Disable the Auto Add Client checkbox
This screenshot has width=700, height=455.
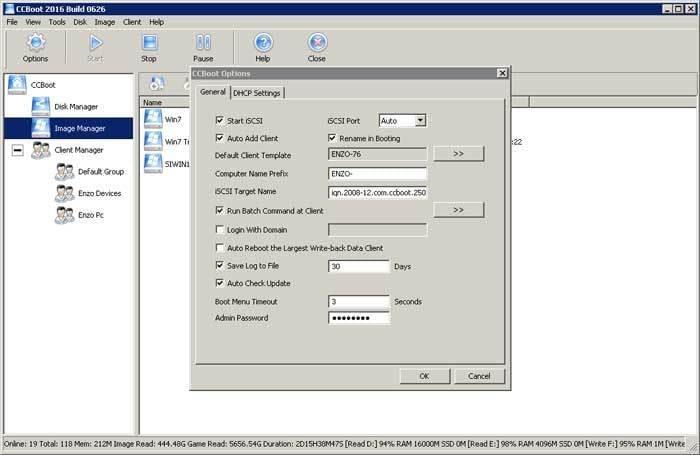coord(220,138)
